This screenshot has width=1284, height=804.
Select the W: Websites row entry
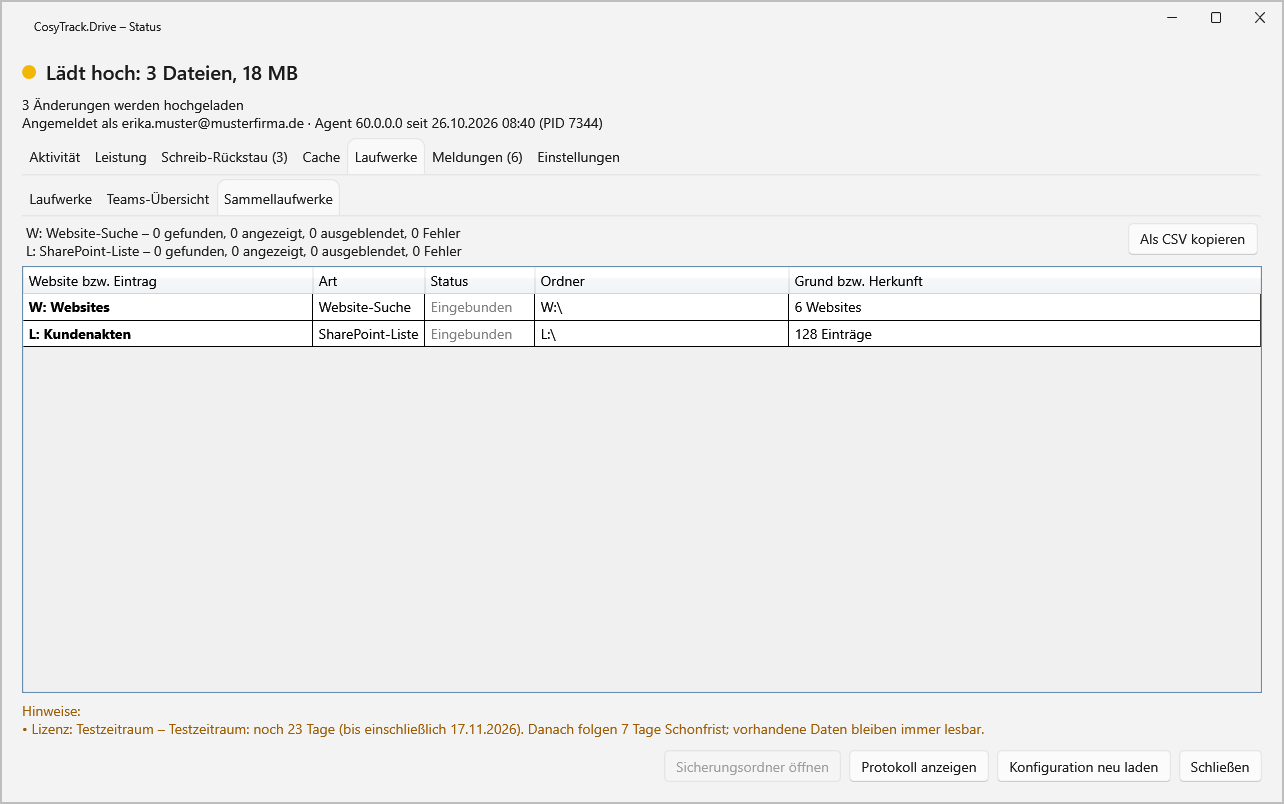tap(168, 307)
